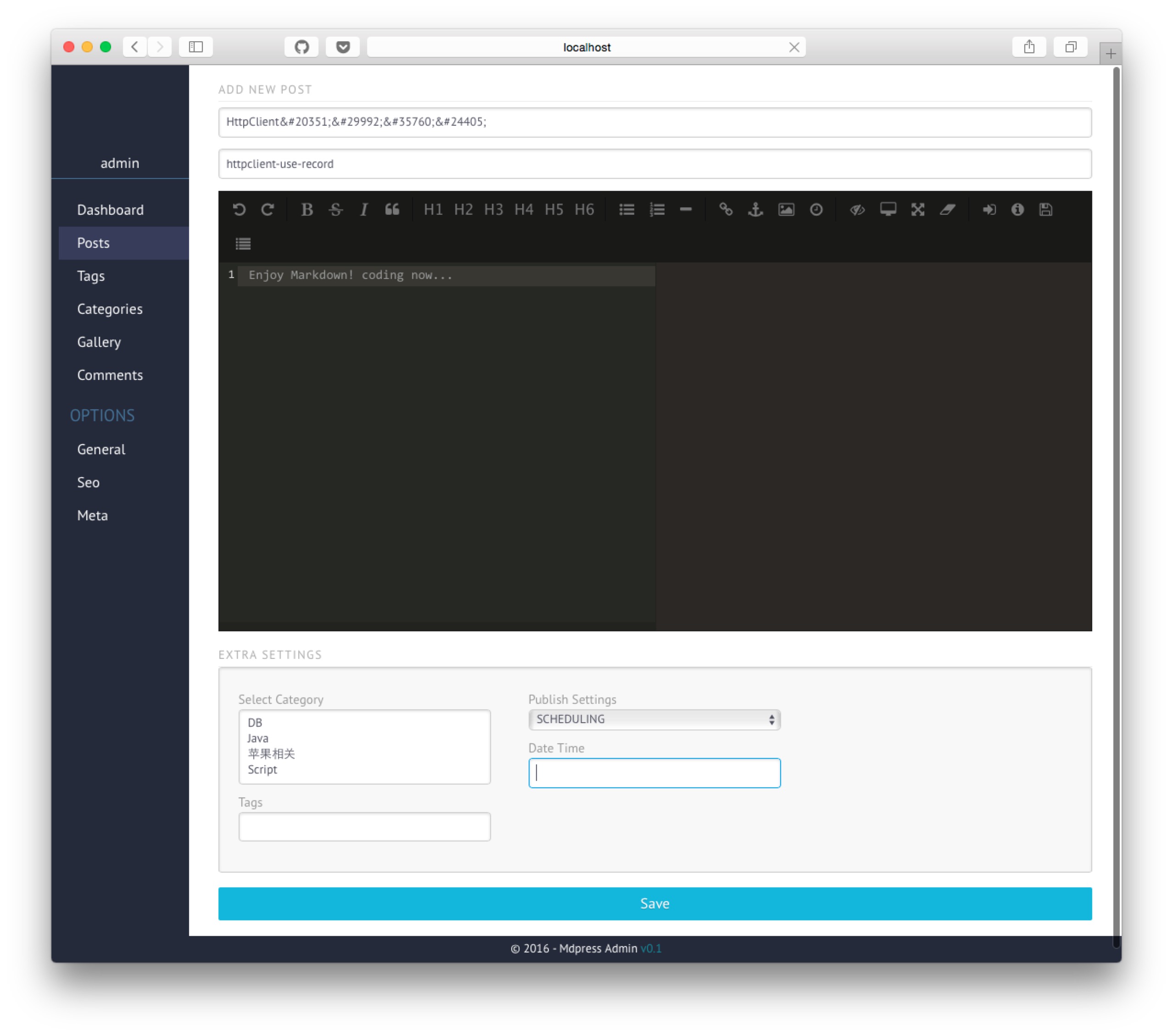This screenshot has height=1036, width=1173.
Task: Insert a block quote with quote icon
Action: (392, 210)
